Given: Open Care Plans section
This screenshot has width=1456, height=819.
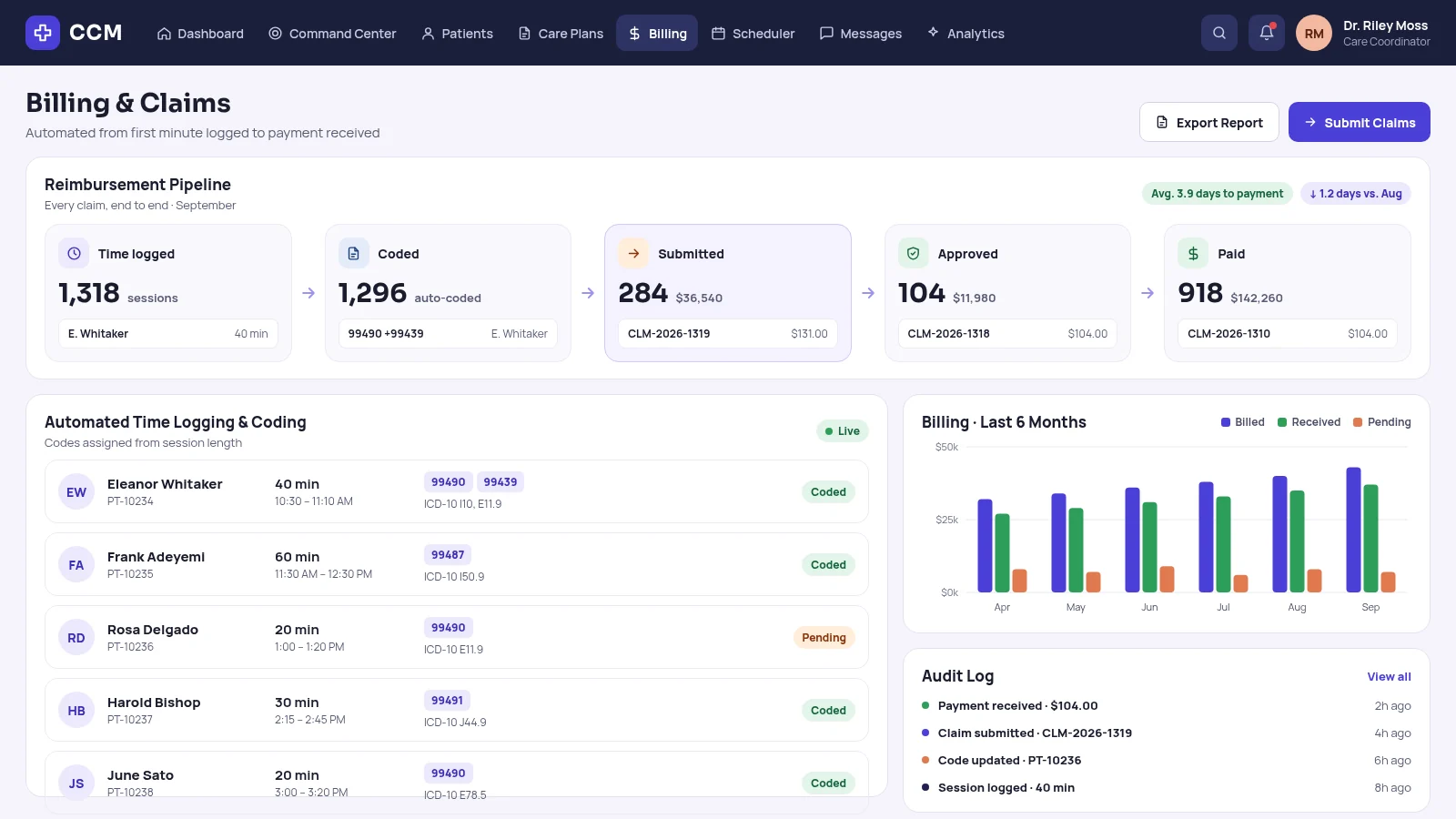Looking at the screenshot, I should 561,34.
